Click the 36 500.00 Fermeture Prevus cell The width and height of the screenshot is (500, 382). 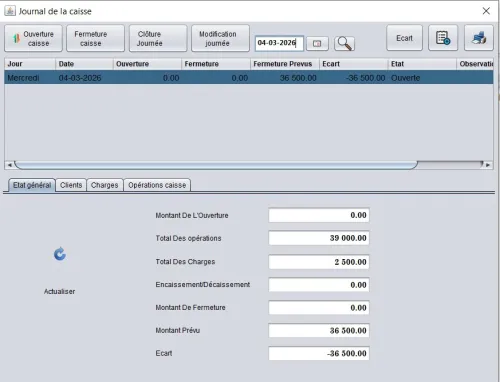[285, 78]
